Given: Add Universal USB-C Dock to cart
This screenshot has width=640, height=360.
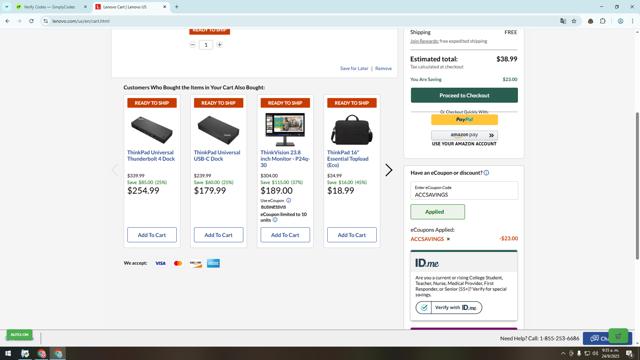Looking at the screenshot, I should coord(218,235).
